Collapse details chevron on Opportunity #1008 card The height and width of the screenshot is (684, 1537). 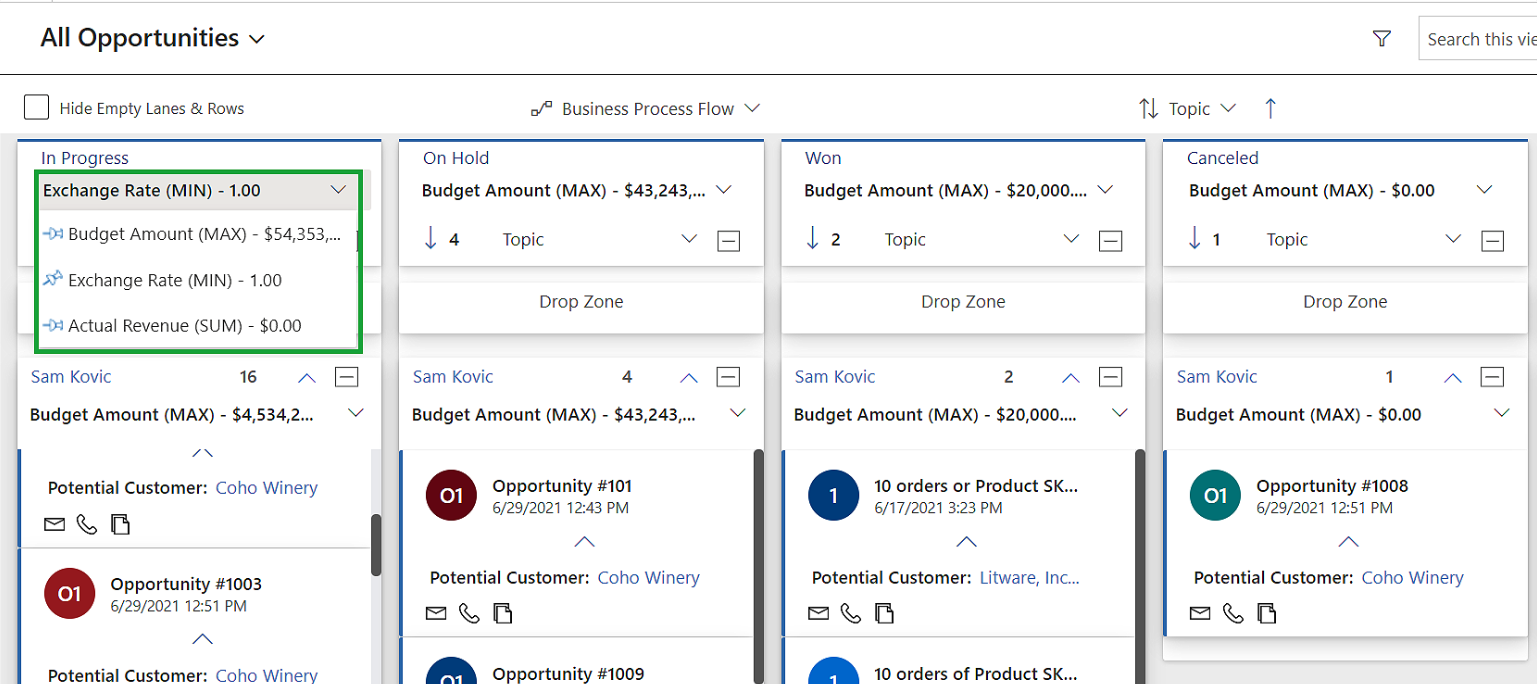[x=1349, y=542]
